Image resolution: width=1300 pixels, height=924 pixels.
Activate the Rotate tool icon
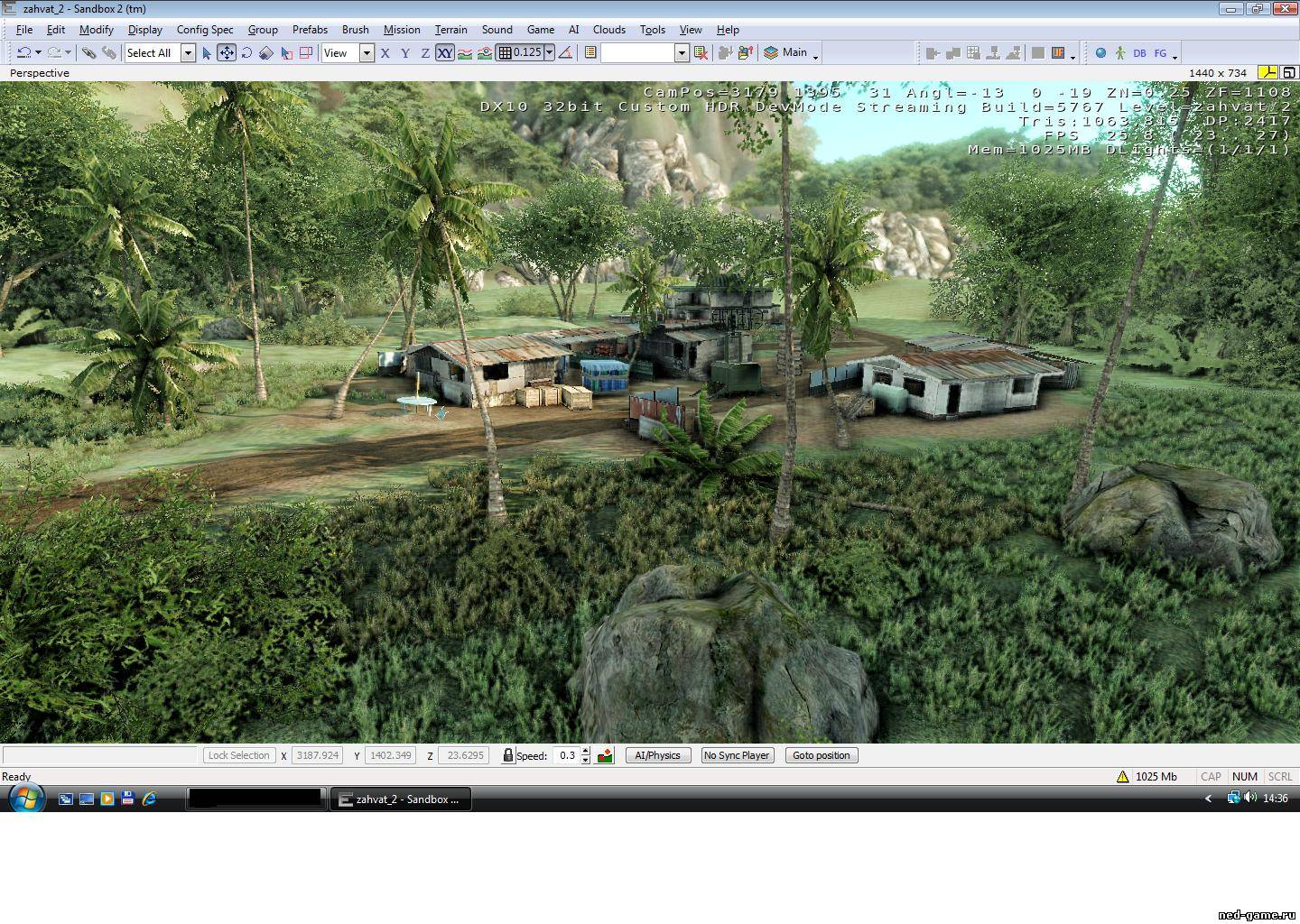pos(246,53)
